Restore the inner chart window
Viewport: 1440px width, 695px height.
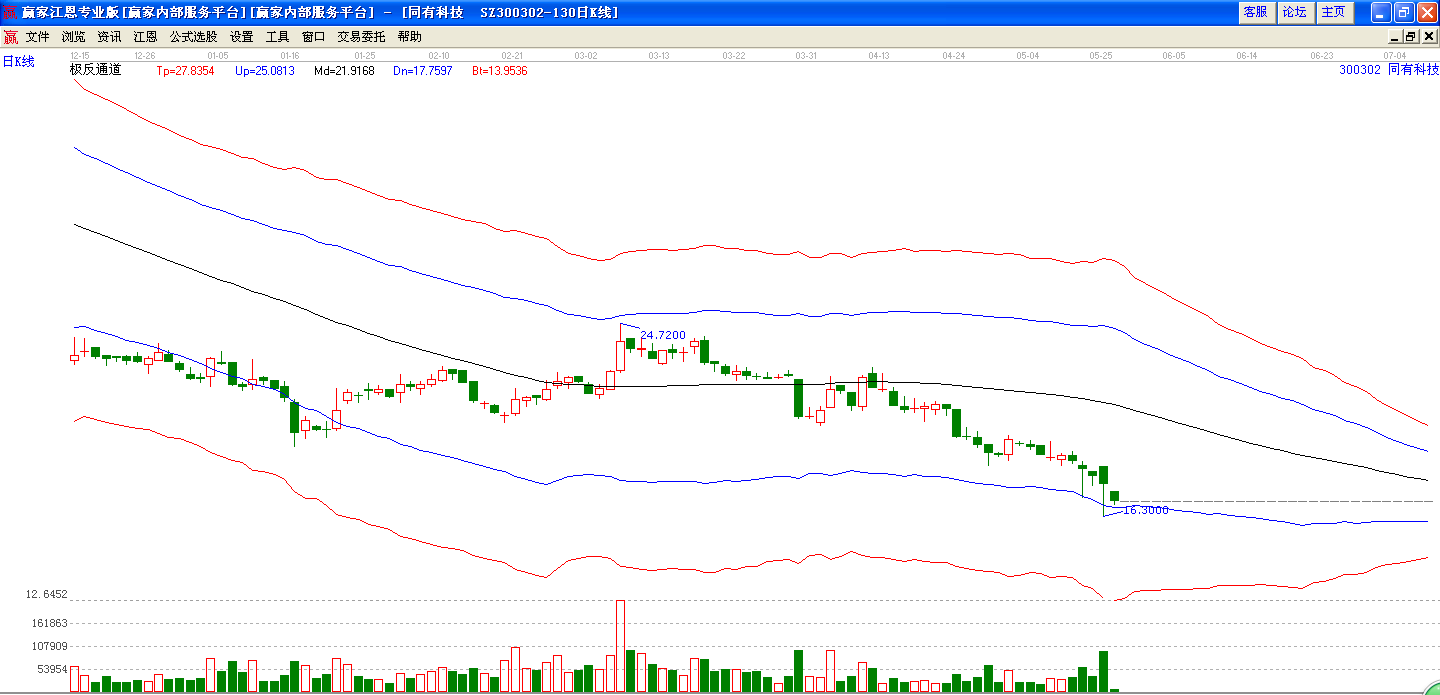[1411, 37]
